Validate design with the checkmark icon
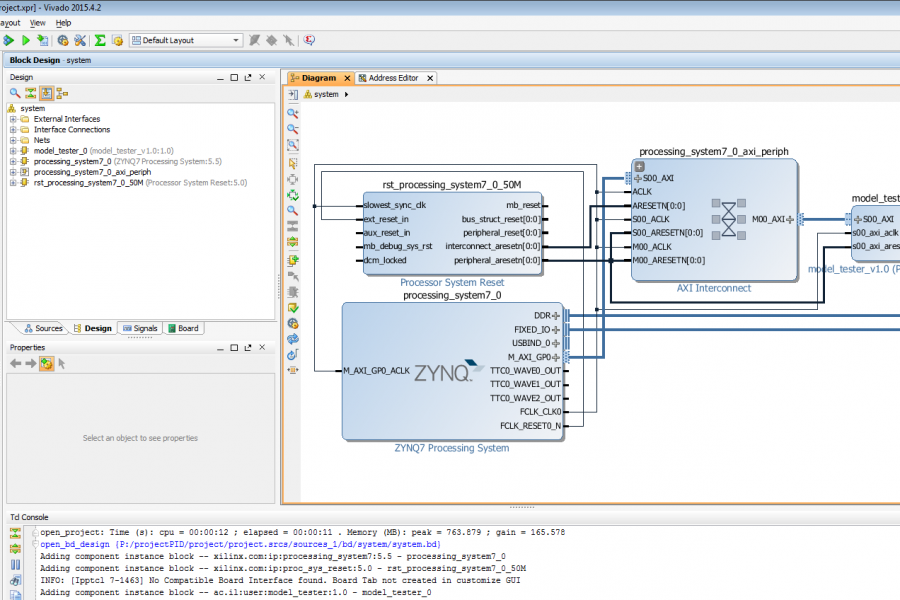The height and width of the screenshot is (600, 900). click(x=293, y=308)
